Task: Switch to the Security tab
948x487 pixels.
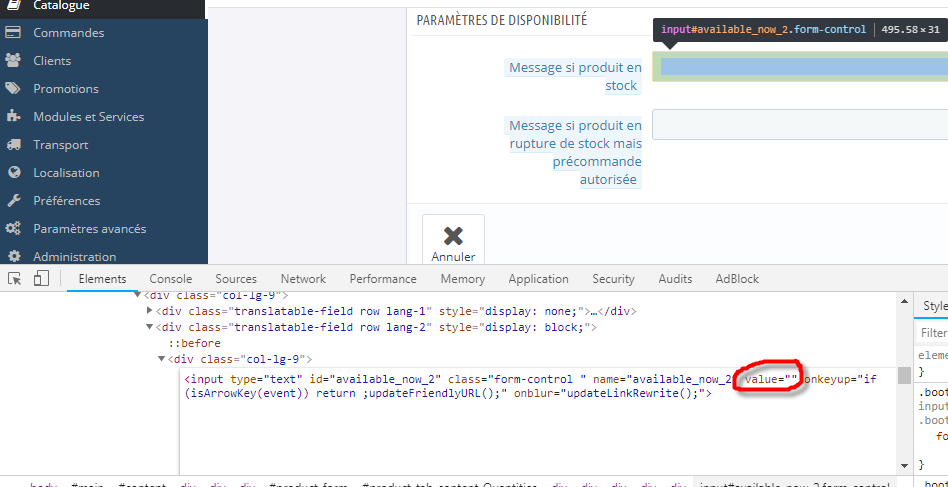Action: tap(613, 279)
